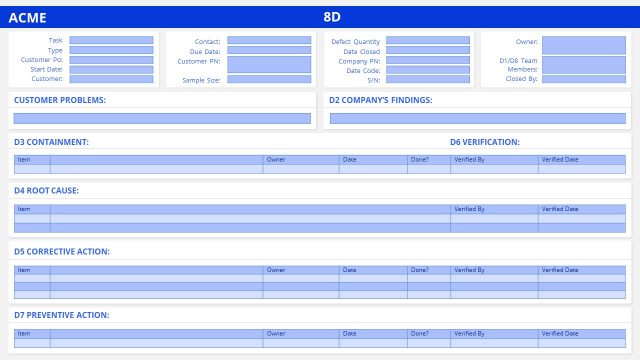640x360 pixels.
Task: Click the Defect Quantity input field
Action: (428, 40)
